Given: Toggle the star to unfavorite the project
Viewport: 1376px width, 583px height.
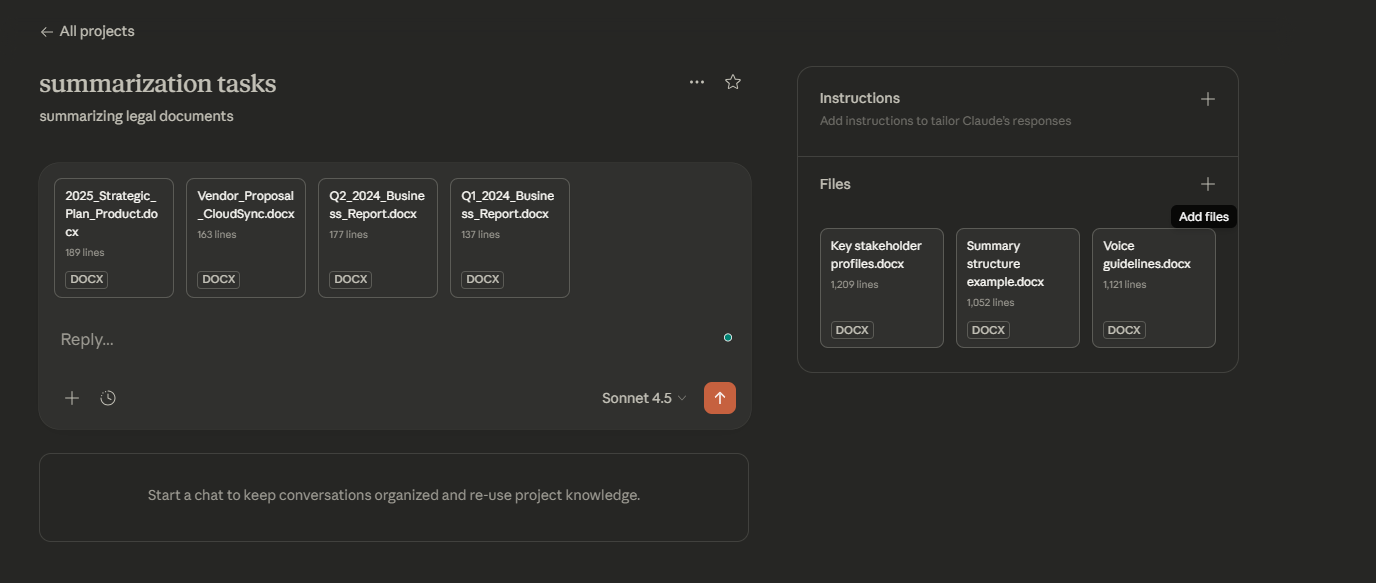Looking at the screenshot, I should click(x=732, y=81).
